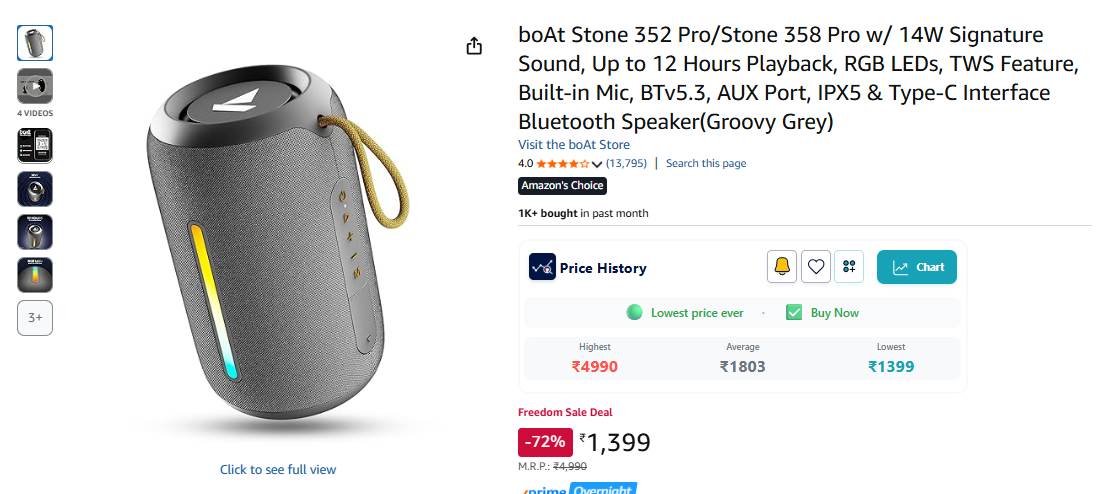This screenshot has height=494, width=1114.
Task: Click the Amazon's Choice badge
Action: pyautogui.click(x=562, y=186)
